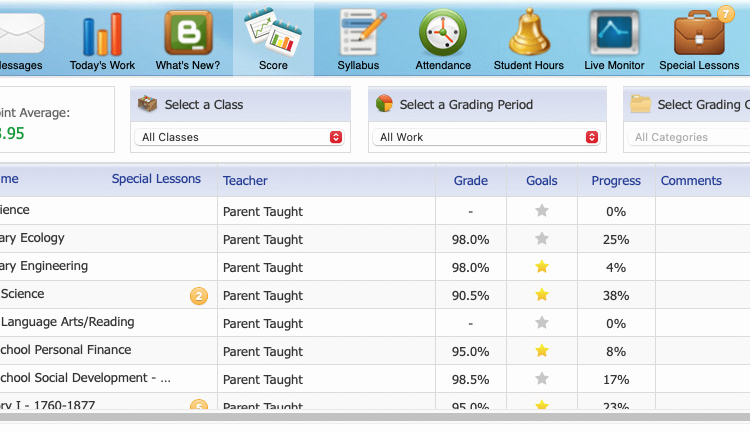Expand the All Work grading period dropdown
750x433 pixels.
[x=488, y=137]
